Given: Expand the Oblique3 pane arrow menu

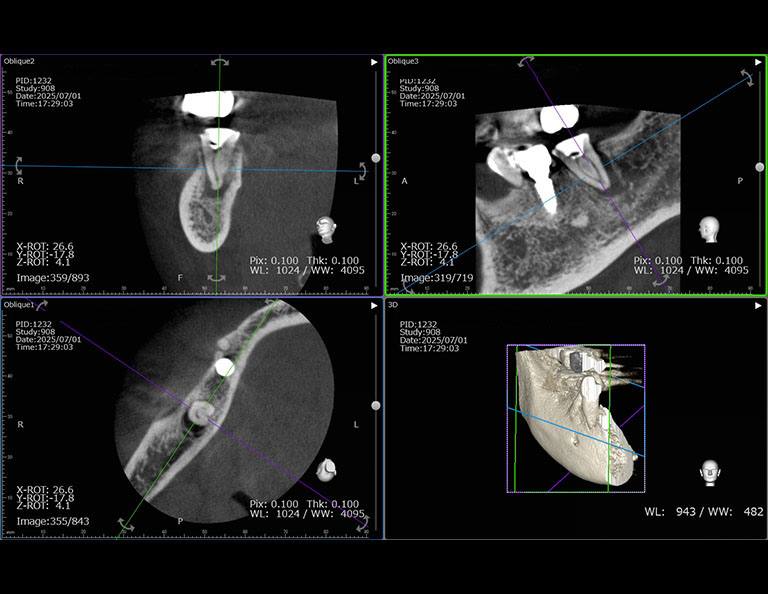Looking at the screenshot, I should (757, 61).
